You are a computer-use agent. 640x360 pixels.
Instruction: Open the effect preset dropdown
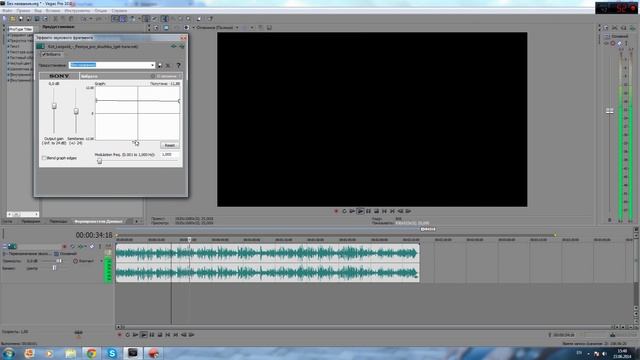[x=152, y=65]
